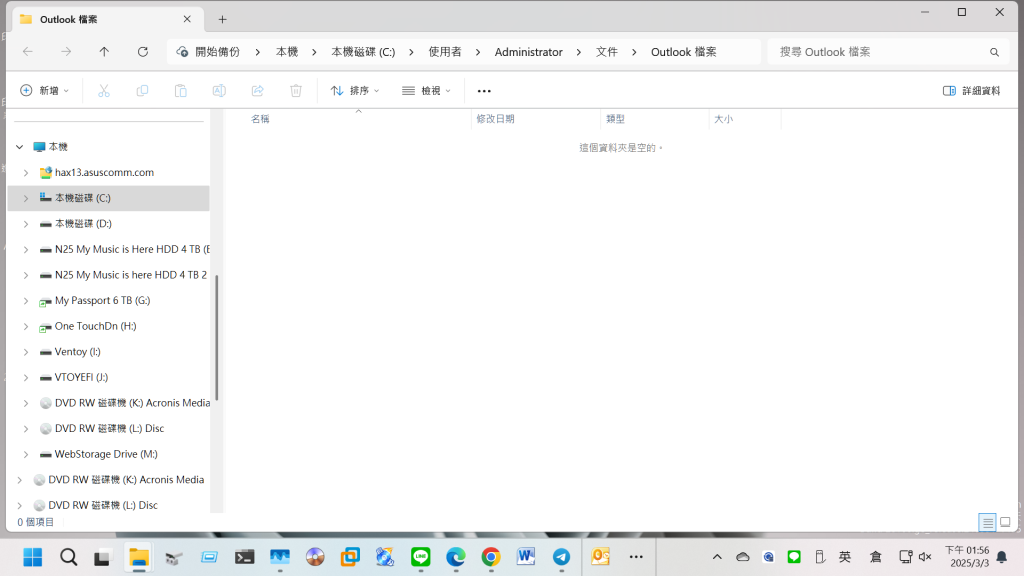Open the See more (...) toolbar menu
Image resolution: width=1024 pixels, height=576 pixels.
click(x=484, y=91)
